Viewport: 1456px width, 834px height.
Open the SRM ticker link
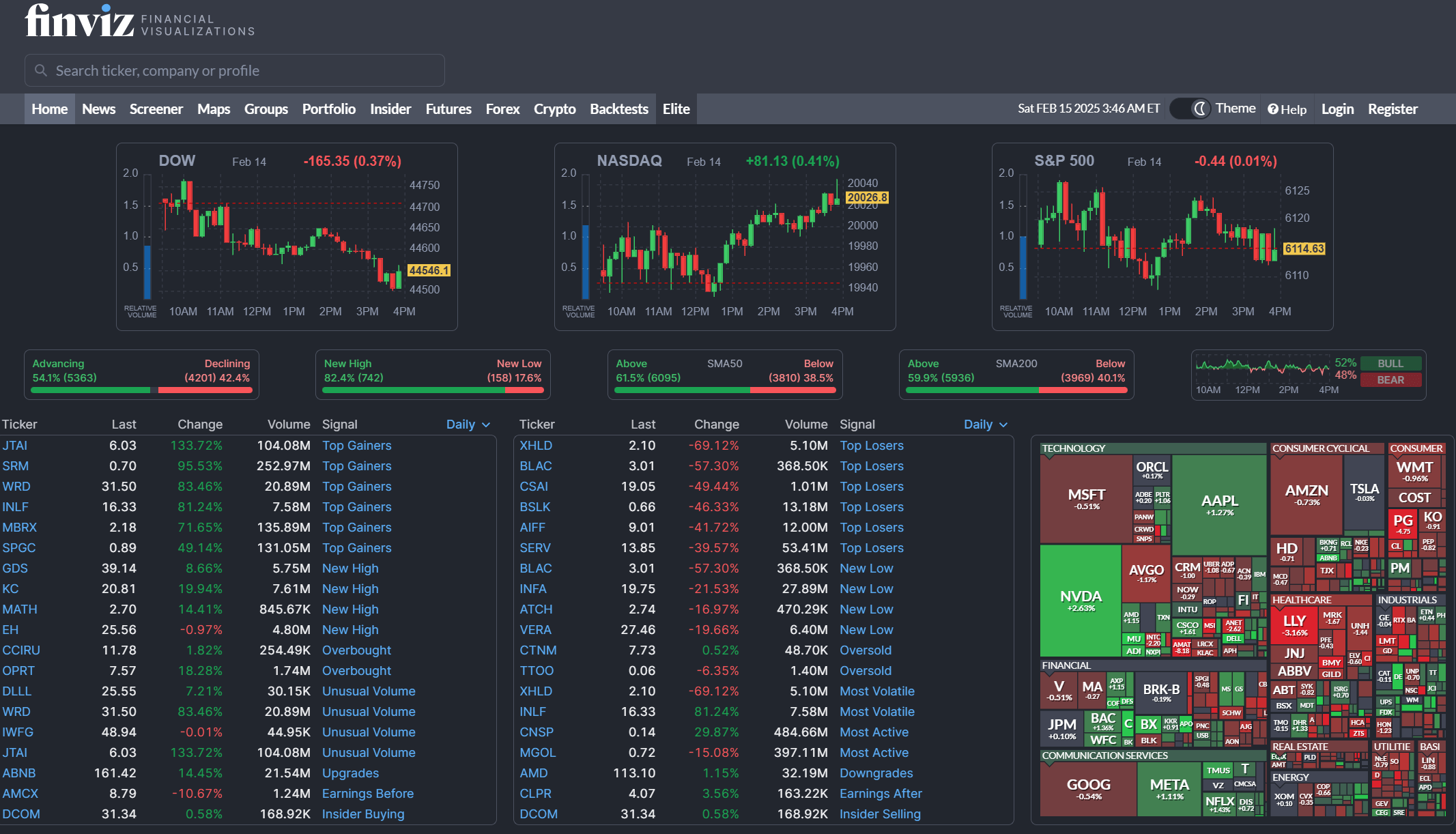16,466
